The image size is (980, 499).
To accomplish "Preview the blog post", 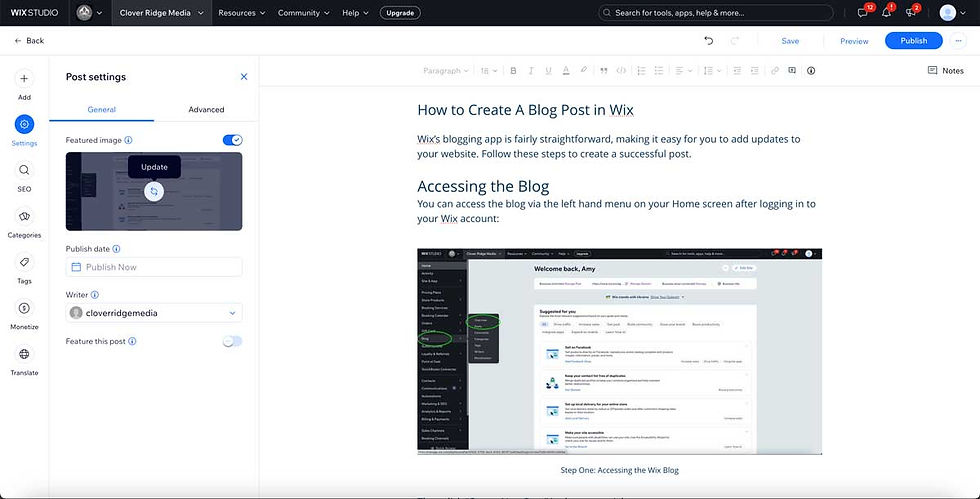I will (x=854, y=41).
